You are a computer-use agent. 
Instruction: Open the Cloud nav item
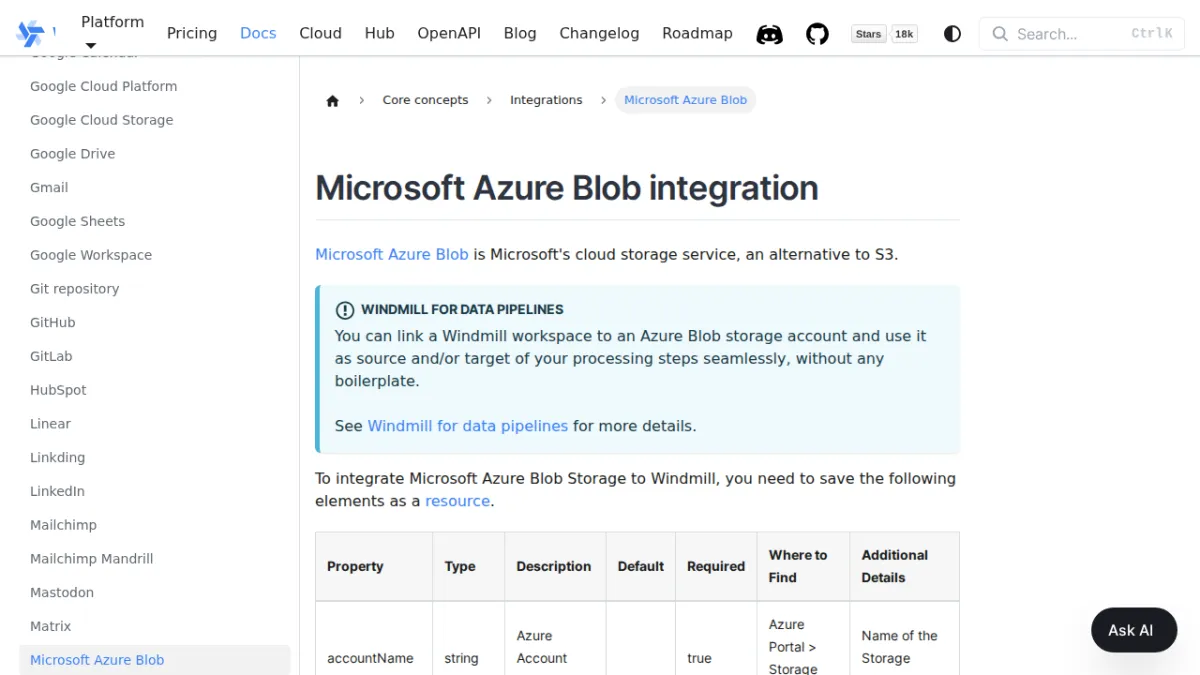(x=320, y=33)
